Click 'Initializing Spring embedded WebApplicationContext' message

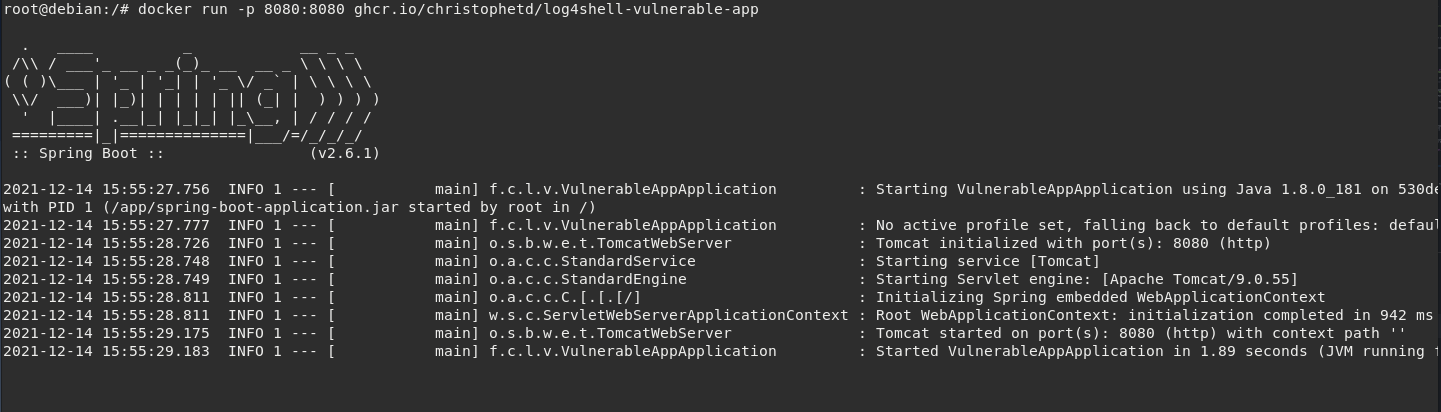point(1100,297)
